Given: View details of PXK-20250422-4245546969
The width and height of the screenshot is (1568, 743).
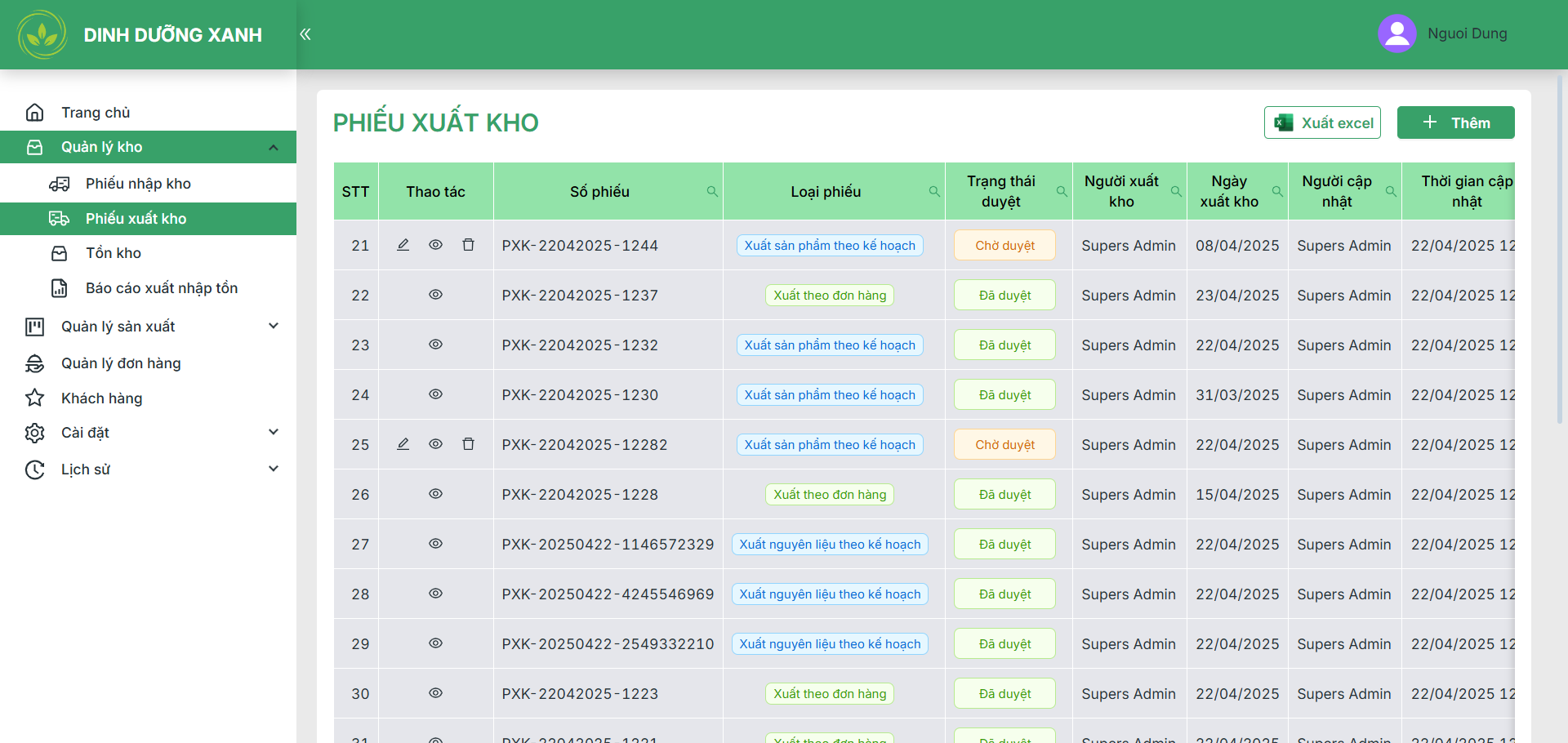Looking at the screenshot, I should (x=435, y=594).
